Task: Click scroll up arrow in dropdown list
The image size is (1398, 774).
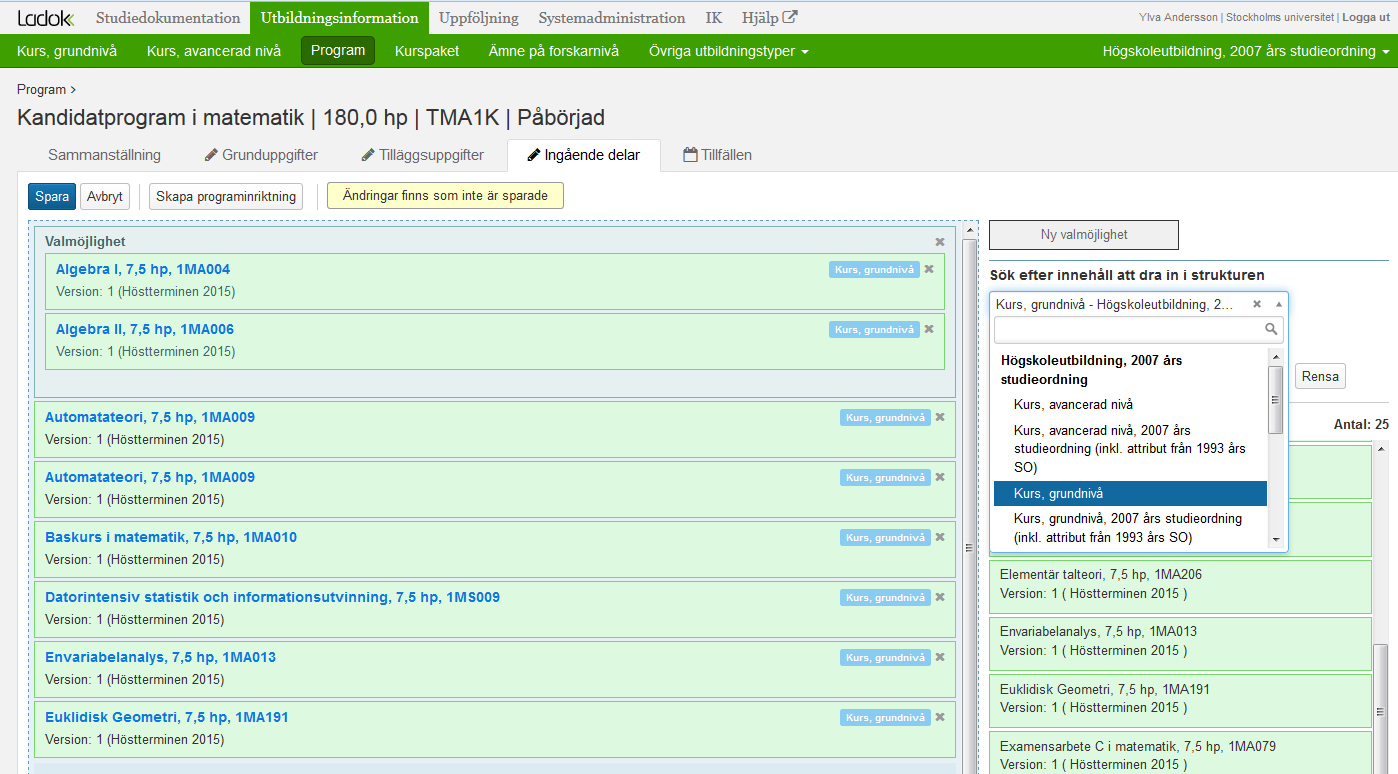Action: (x=1275, y=356)
